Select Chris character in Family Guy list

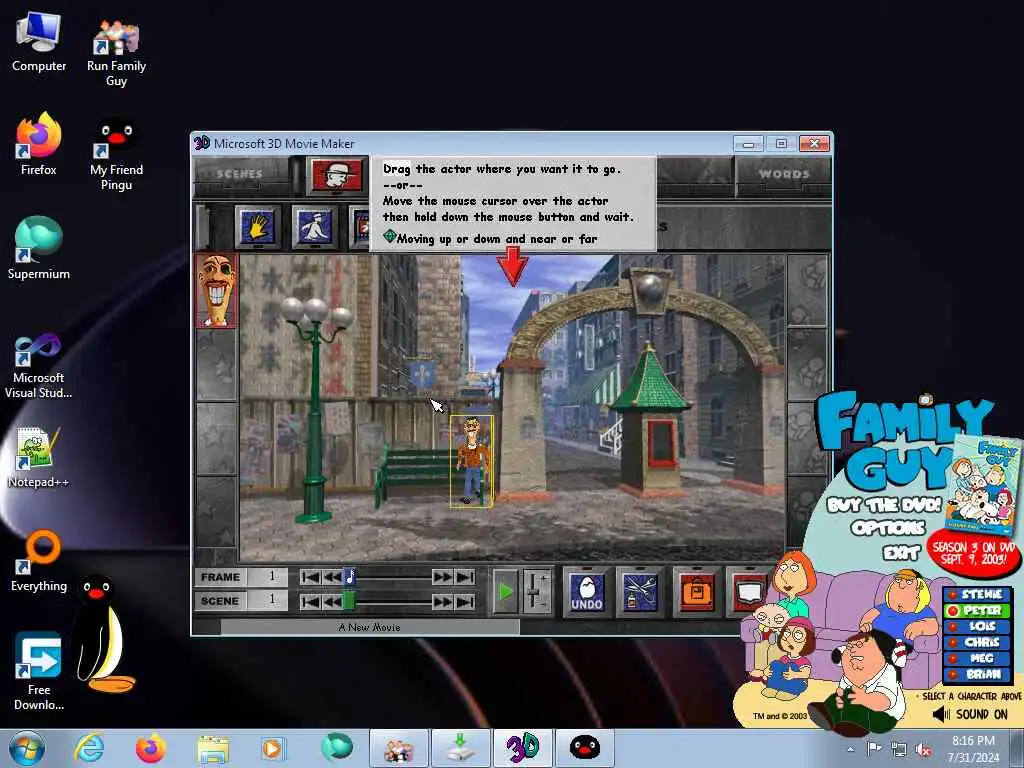(978, 643)
